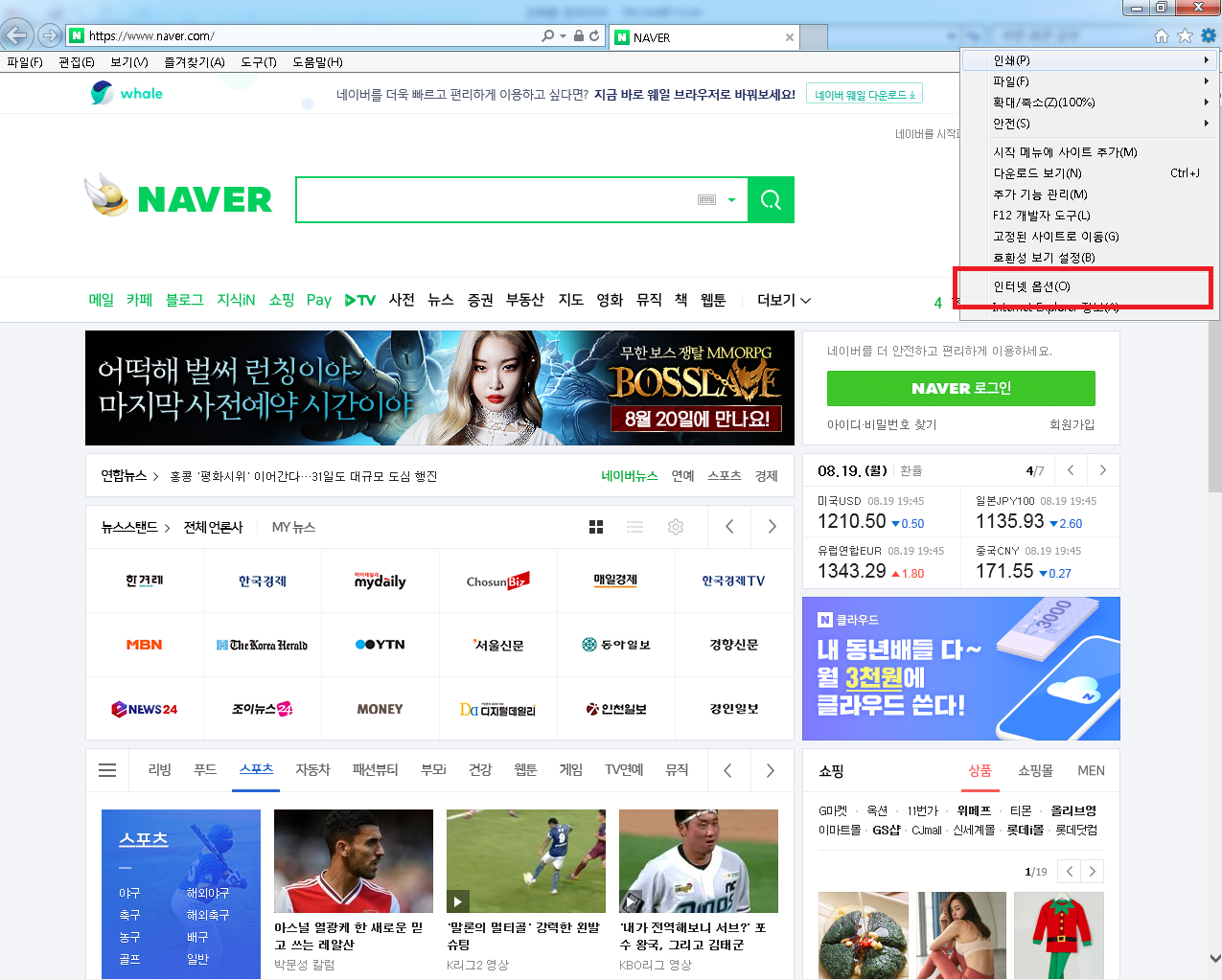The height and width of the screenshot is (980, 1222).
Task: Open the 도구(T) menu in menu bar
Action: tap(259, 62)
